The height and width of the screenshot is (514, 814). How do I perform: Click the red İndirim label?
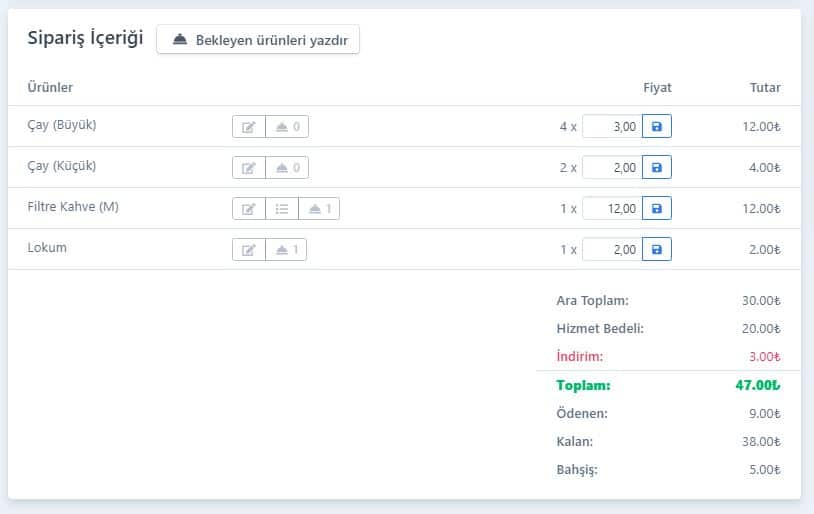[579, 357]
